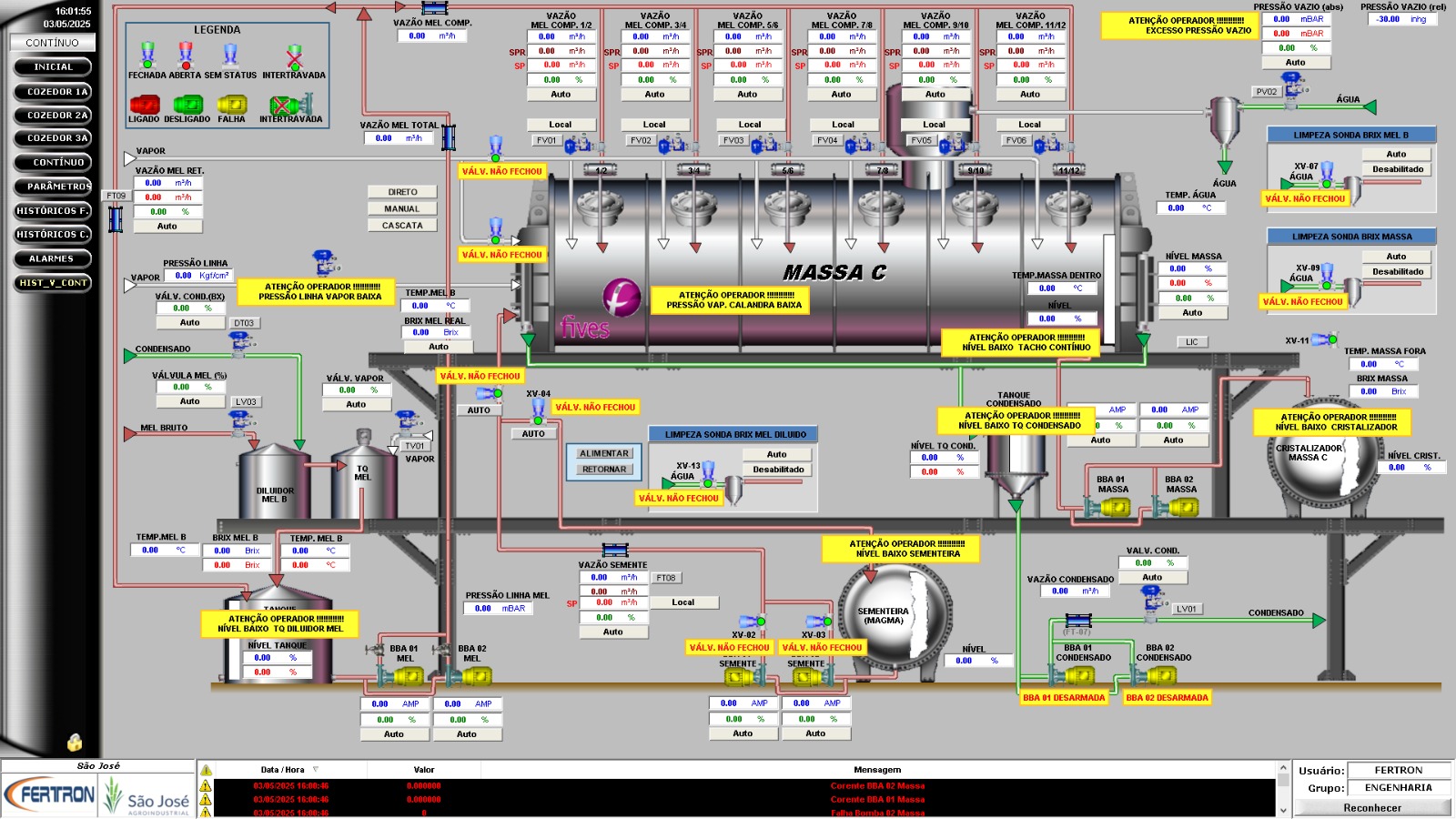Viewport: 1456px width, 819px height.
Task: Open the BBA 01 CONDENSADO pump icon
Action: [x=1076, y=675]
